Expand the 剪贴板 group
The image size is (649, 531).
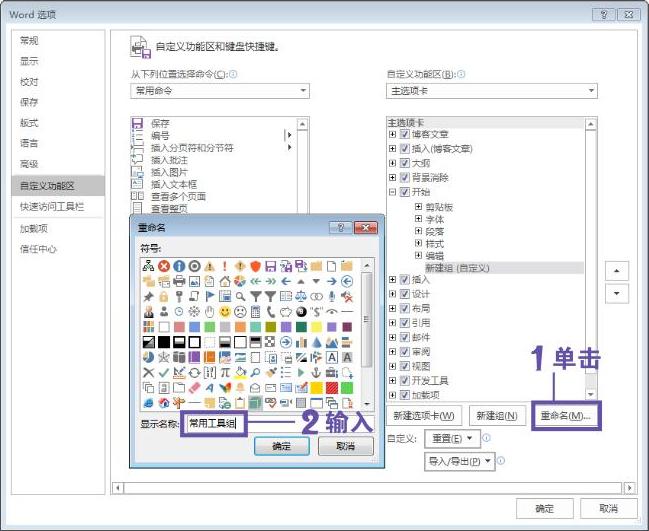coord(418,207)
